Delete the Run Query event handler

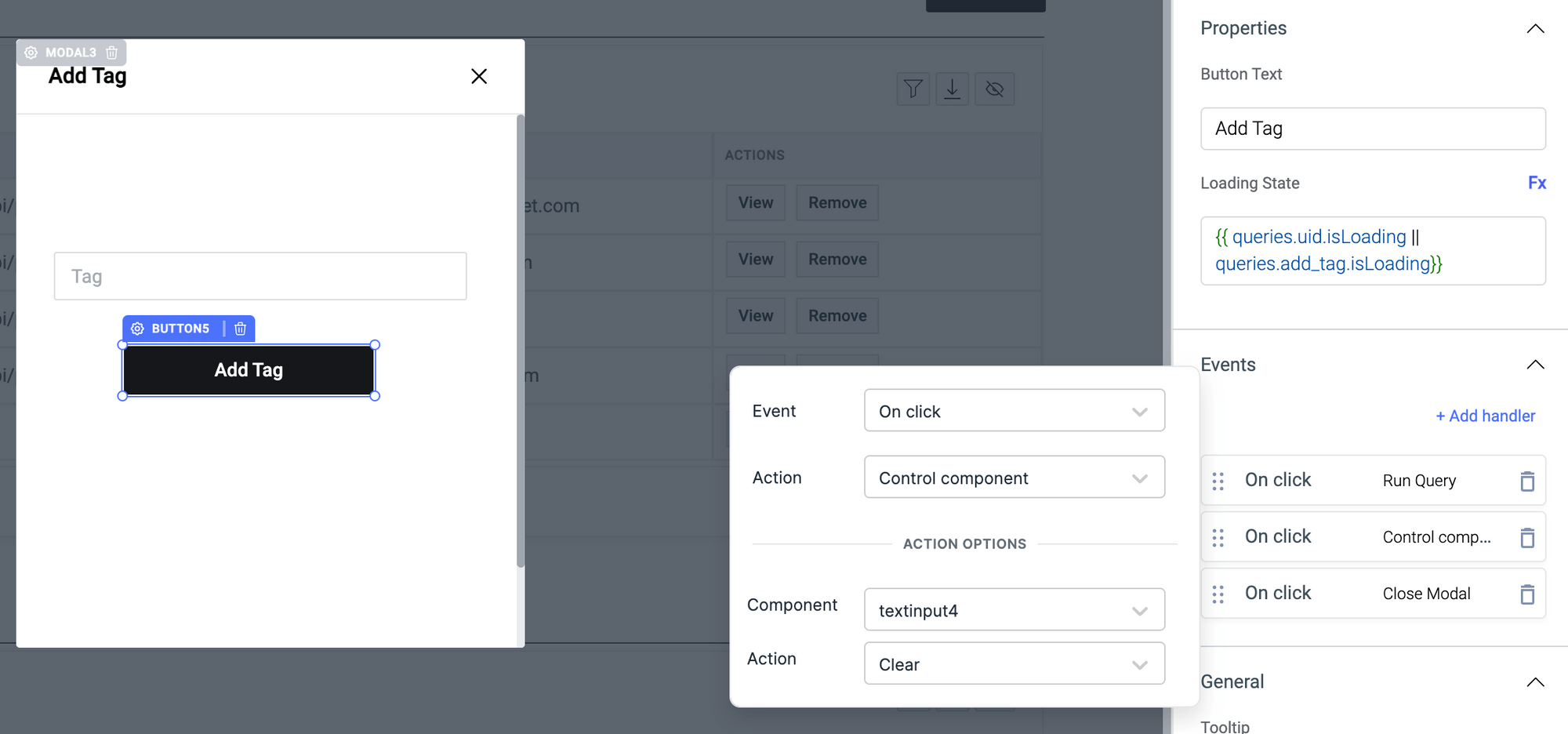tap(1526, 481)
